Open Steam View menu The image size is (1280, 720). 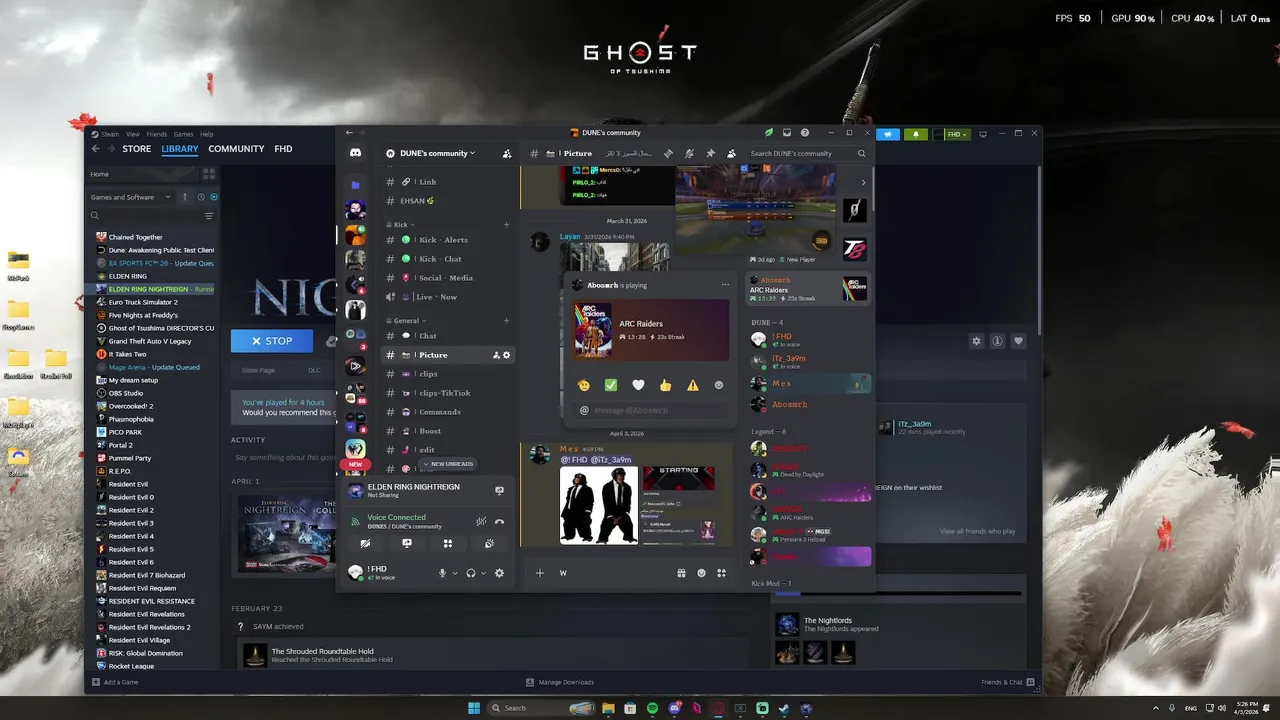133,134
